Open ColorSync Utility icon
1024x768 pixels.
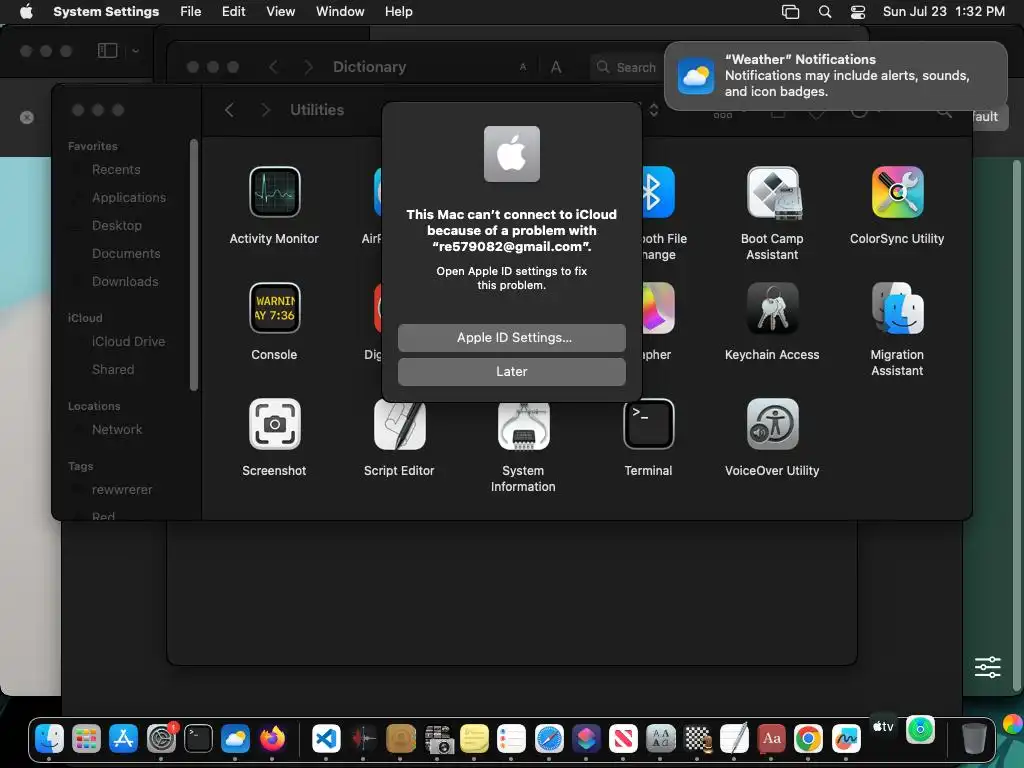pyautogui.click(x=897, y=192)
